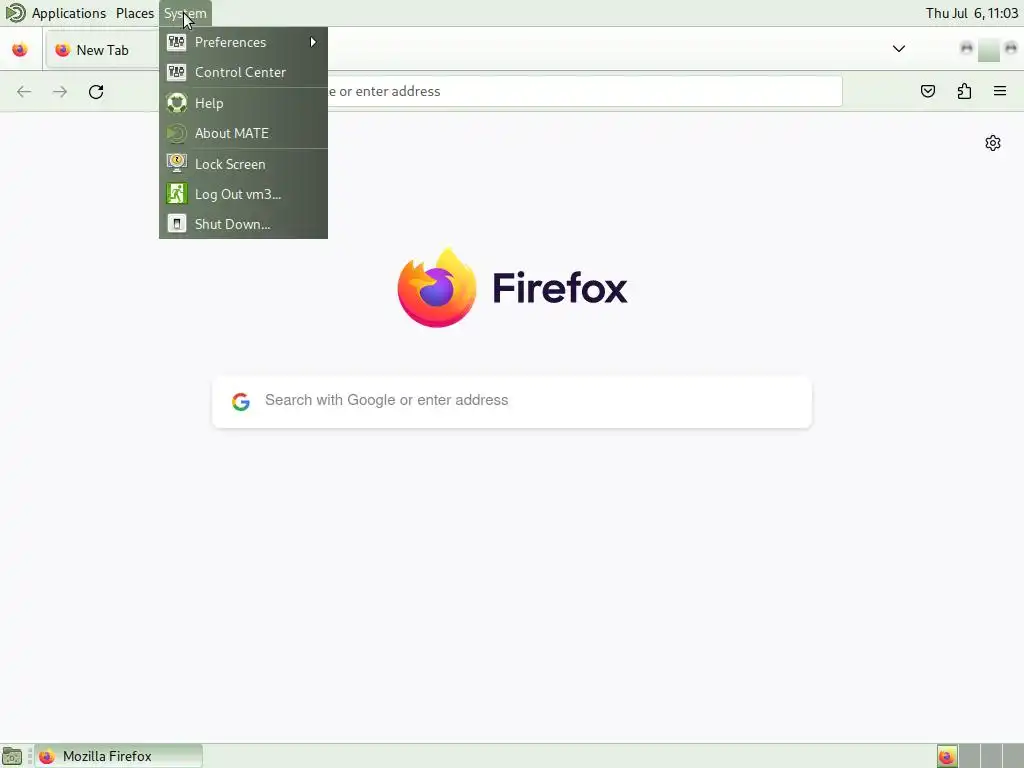Reload the current page

click(96, 91)
